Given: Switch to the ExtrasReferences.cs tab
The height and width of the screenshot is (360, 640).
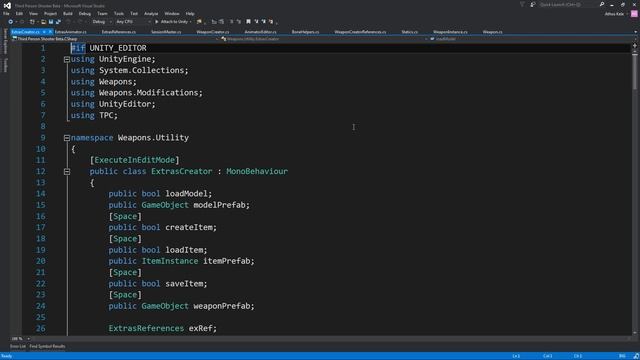Looking at the screenshot, I should [x=119, y=32].
